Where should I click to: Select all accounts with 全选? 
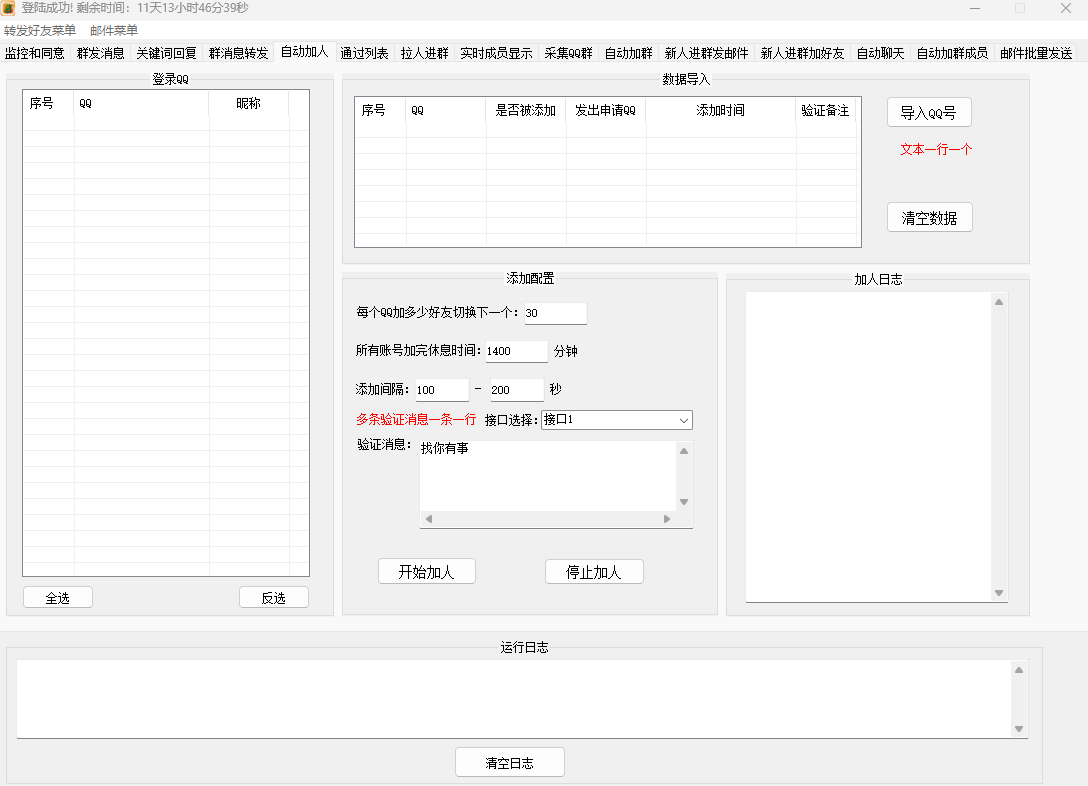57,596
